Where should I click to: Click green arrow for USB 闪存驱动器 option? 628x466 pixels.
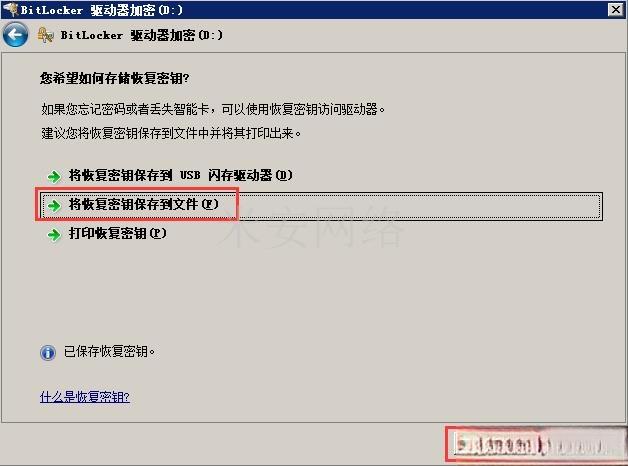tap(54, 176)
